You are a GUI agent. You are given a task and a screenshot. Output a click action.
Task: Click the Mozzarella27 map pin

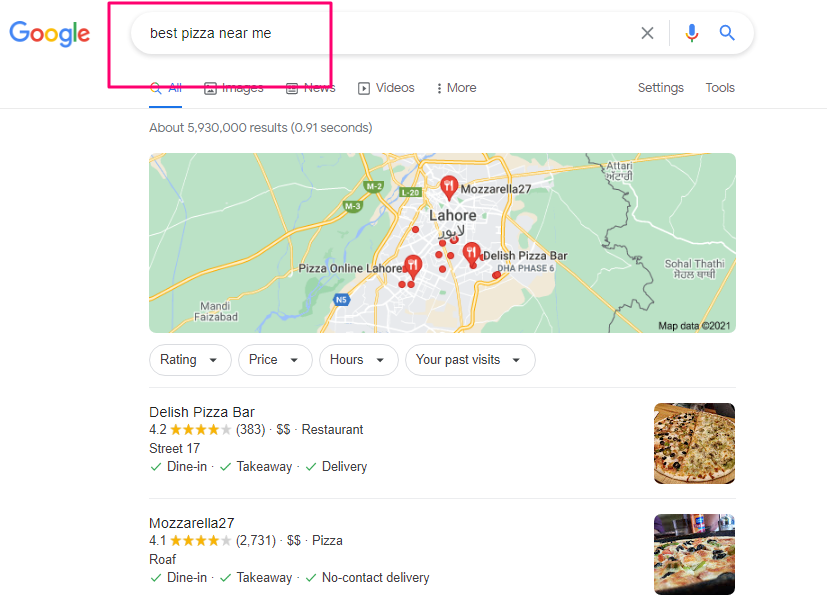pos(450,186)
